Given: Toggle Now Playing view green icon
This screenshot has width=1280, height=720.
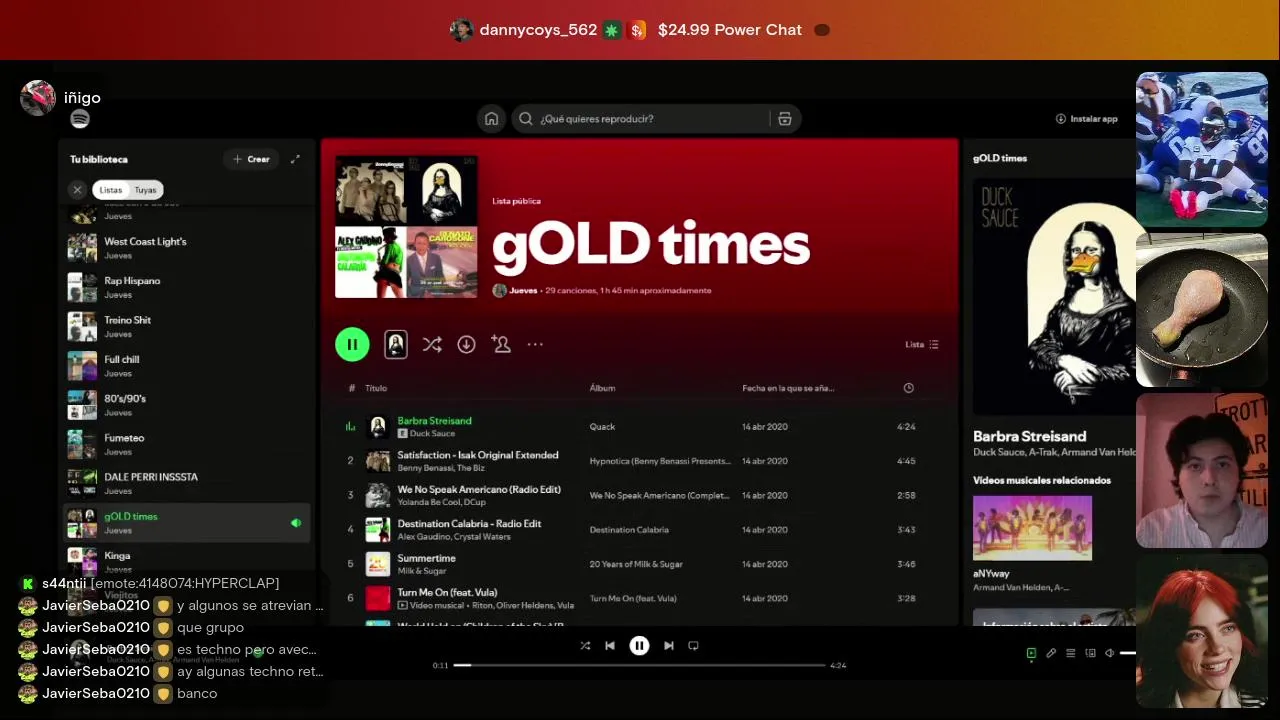Looking at the screenshot, I should 1031,653.
